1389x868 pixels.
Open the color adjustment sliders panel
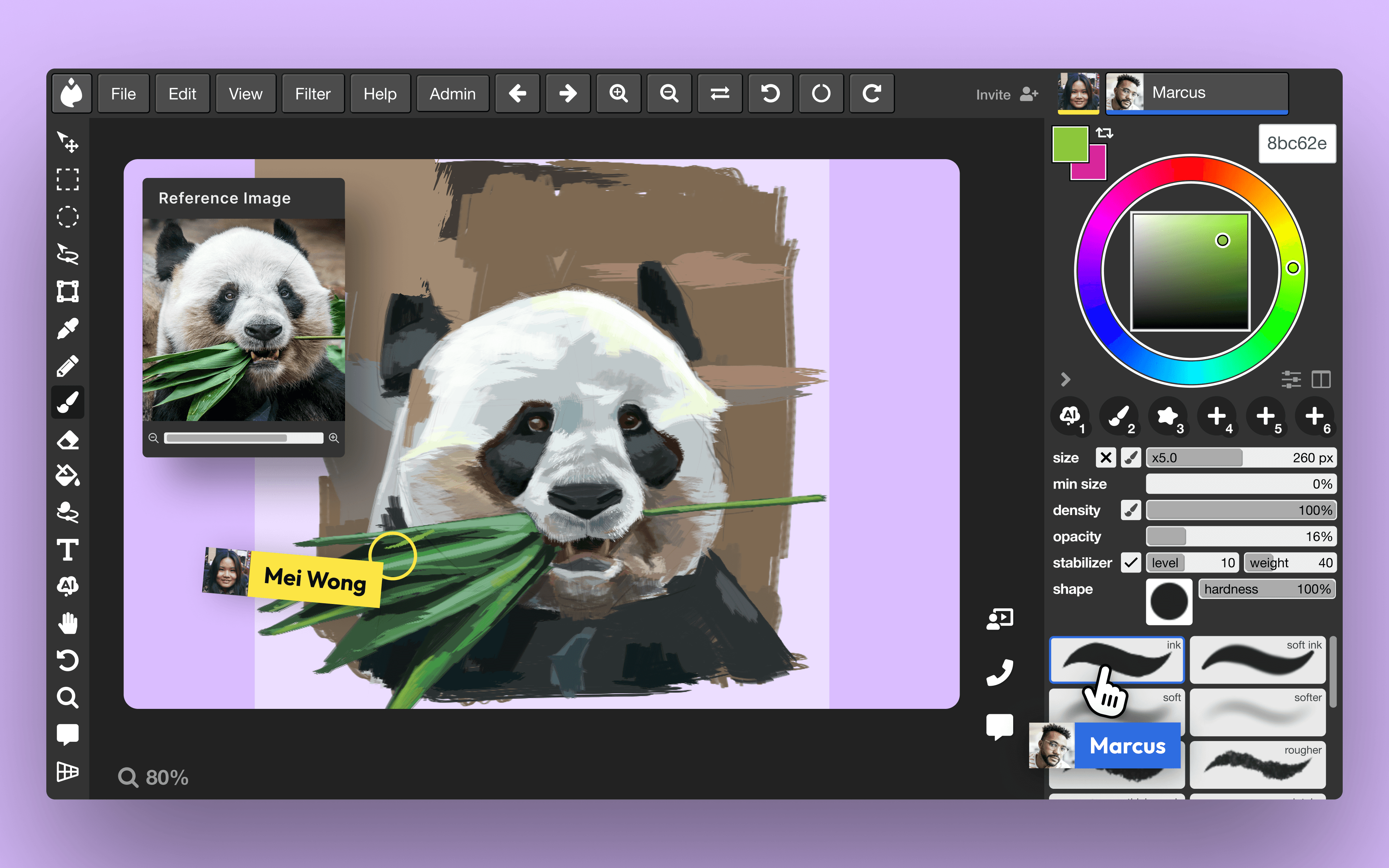(1291, 379)
